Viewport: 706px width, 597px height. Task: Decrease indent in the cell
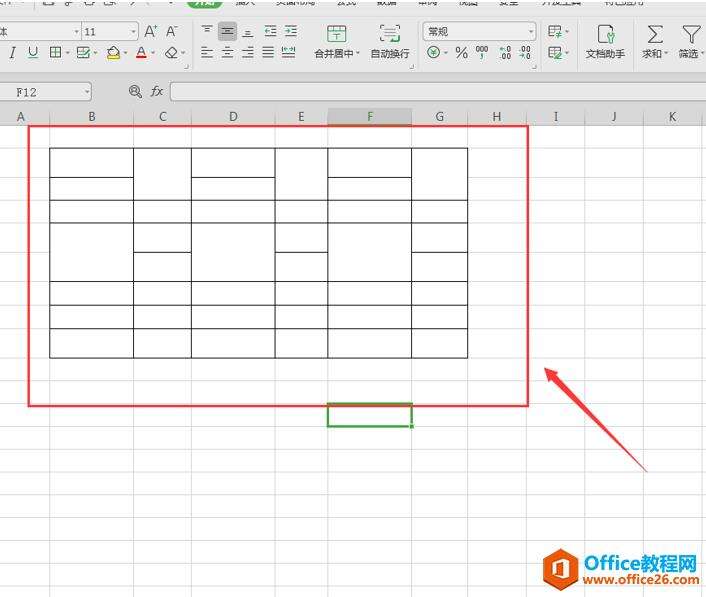click(x=270, y=31)
